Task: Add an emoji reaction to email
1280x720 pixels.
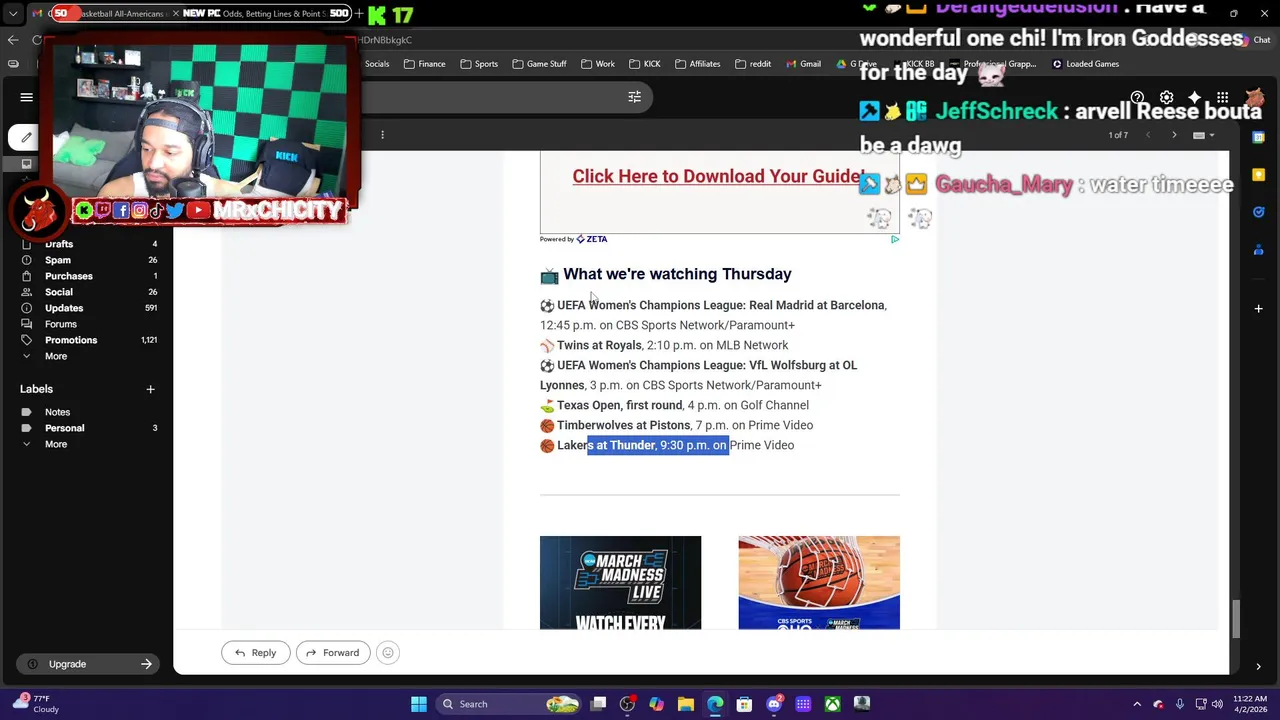Action: (x=388, y=653)
